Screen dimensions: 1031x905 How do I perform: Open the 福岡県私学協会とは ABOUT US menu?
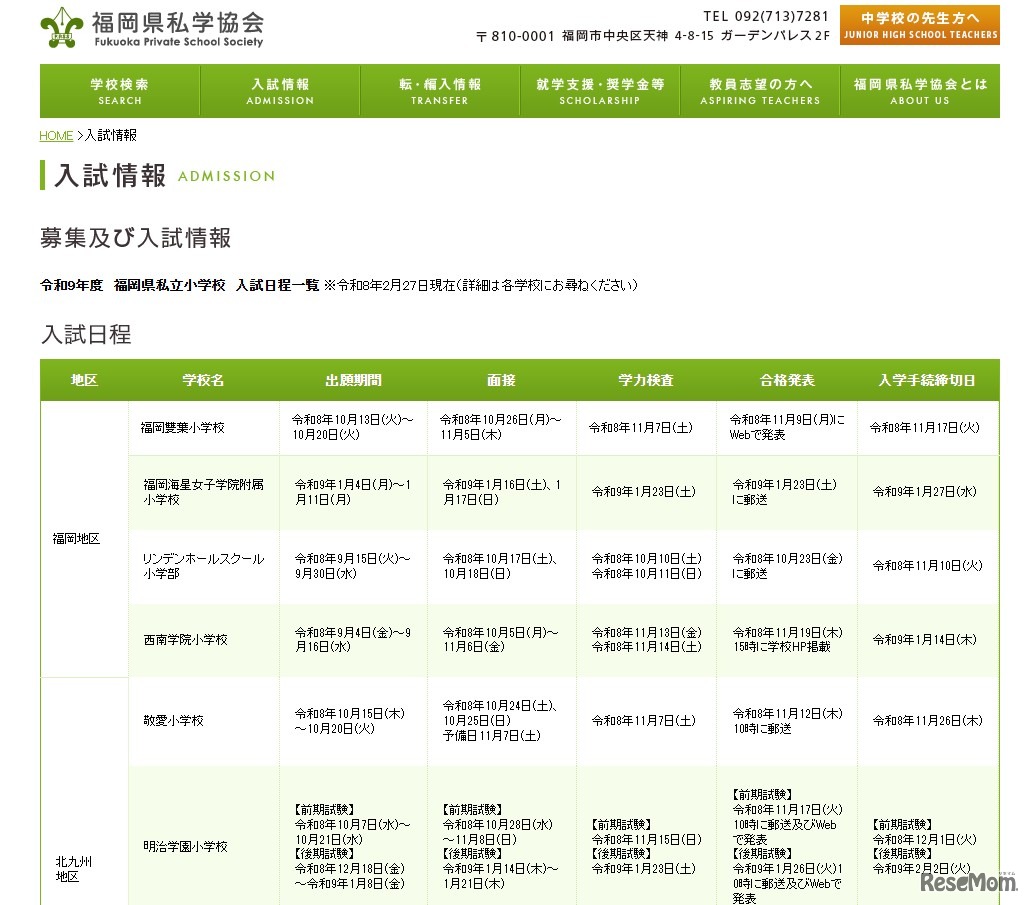click(920, 91)
